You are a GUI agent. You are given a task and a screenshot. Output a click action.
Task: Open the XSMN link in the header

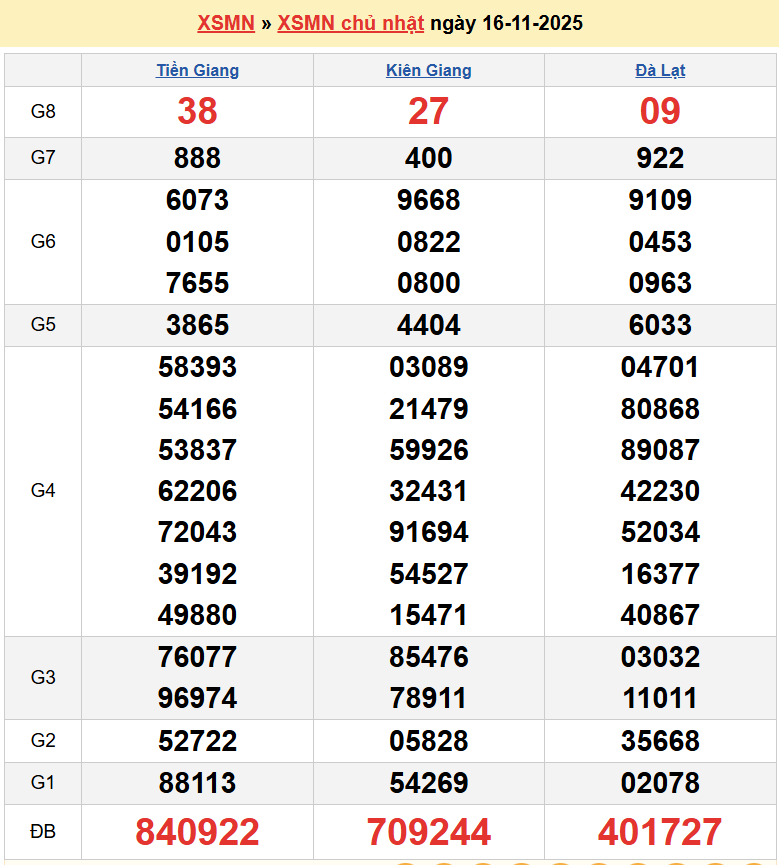[x=225, y=23]
